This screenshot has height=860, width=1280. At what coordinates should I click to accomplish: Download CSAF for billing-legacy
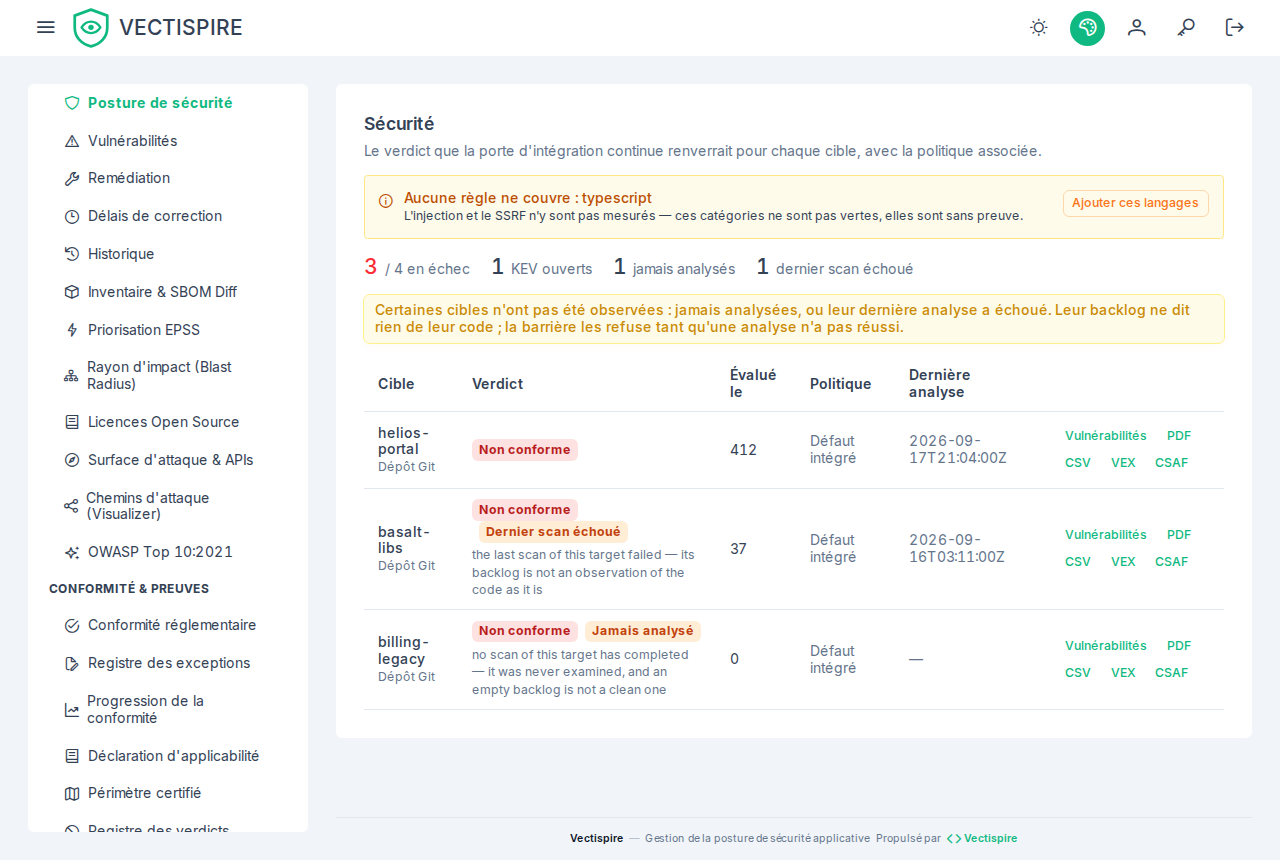1172,673
